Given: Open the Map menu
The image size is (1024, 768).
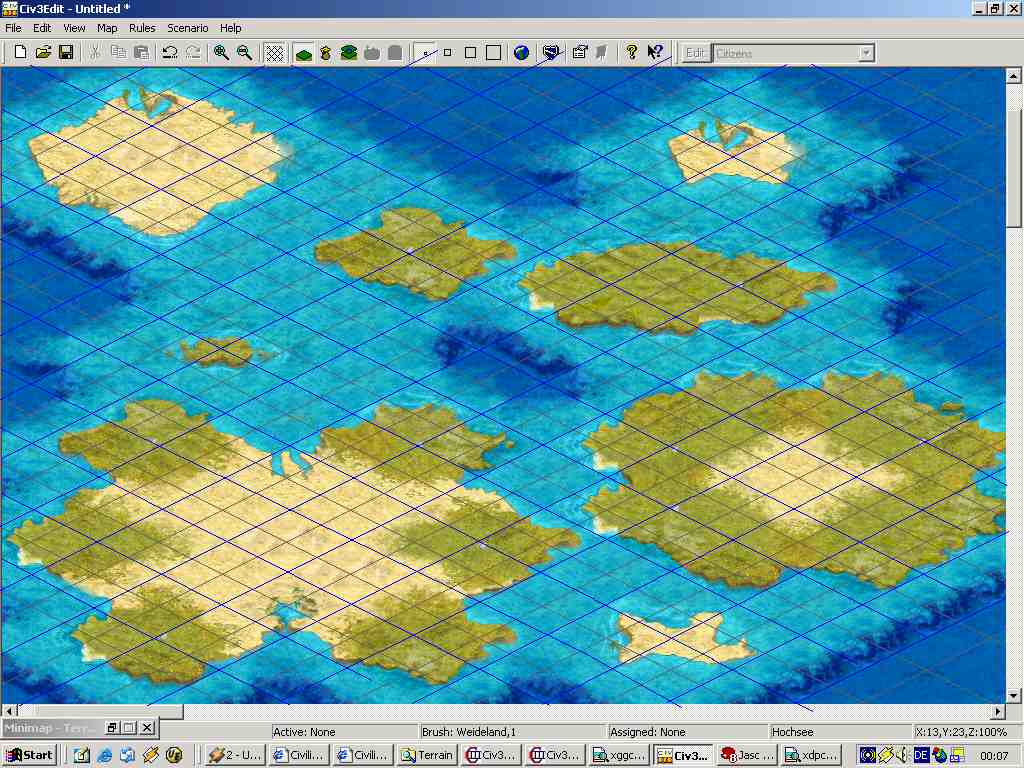Looking at the screenshot, I should [x=106, y=28].
